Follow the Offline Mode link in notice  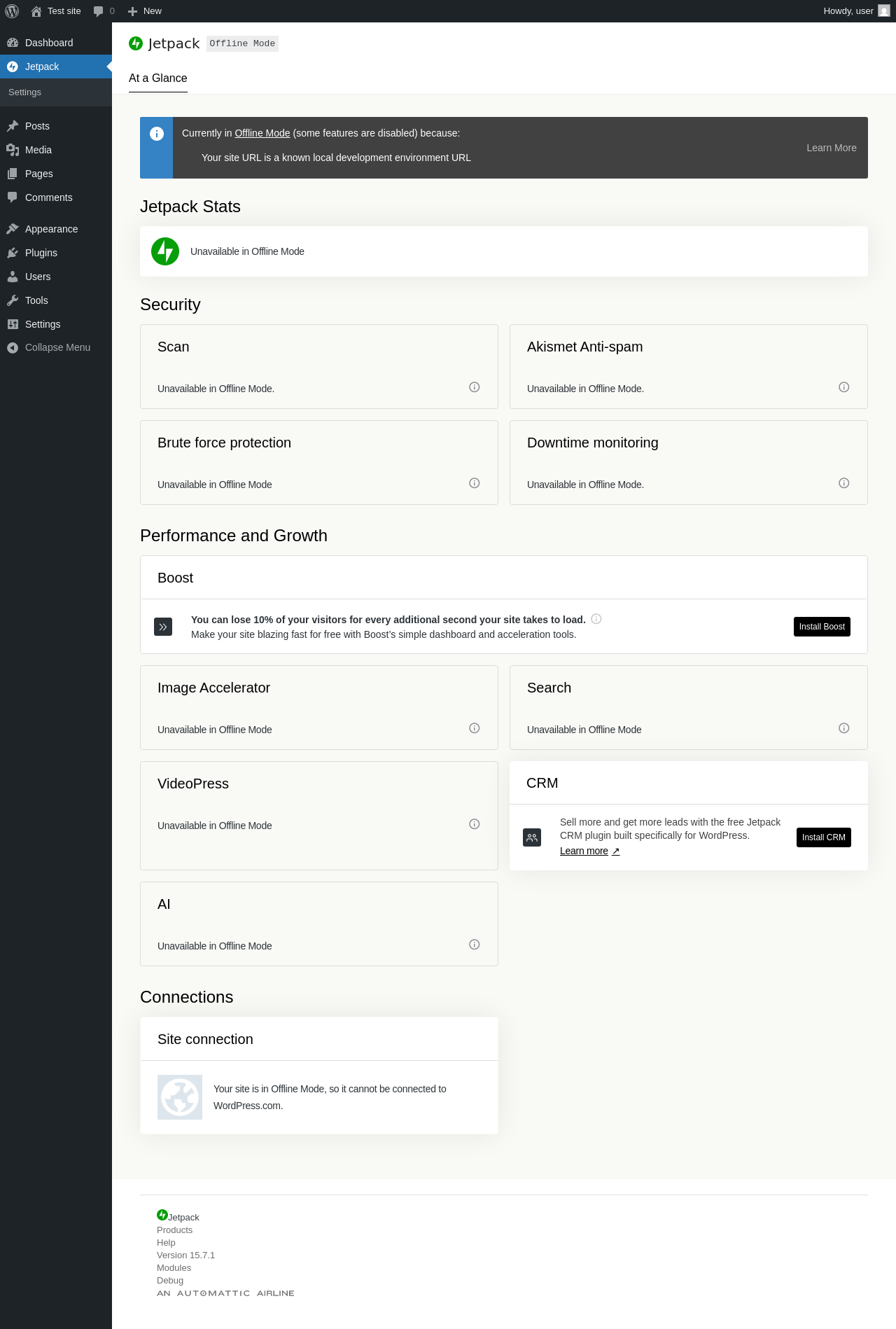pyautogui.click(x=262, y=133)
